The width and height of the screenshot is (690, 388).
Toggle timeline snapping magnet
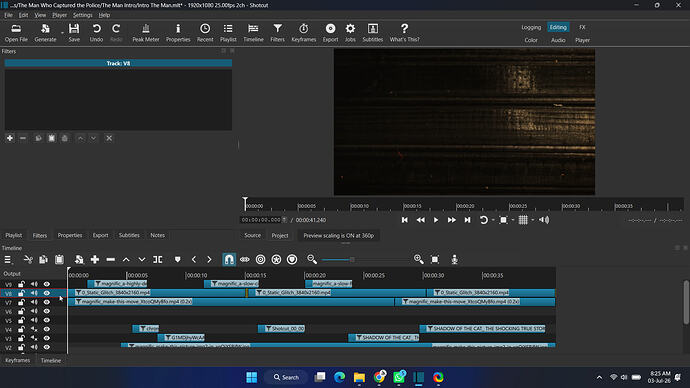(229, 260)
